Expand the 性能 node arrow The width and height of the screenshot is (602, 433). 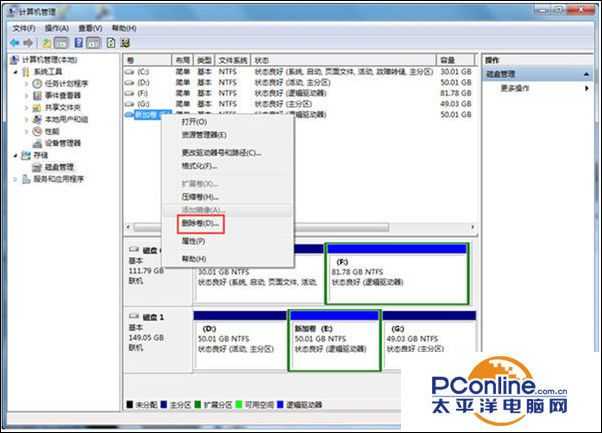[x=26, y=131]
